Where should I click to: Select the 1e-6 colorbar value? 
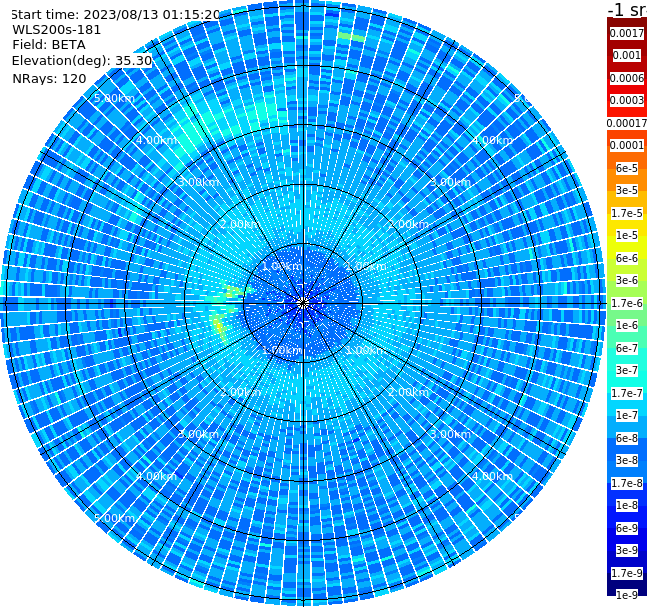pyautogui.click(x=627, y=325)
